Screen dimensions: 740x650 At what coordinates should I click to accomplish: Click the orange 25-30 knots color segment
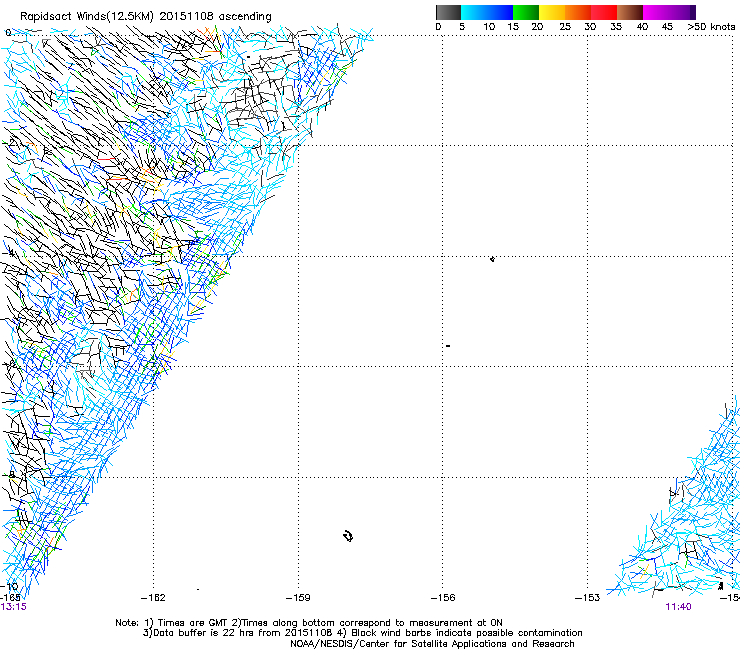click(578, 12)
